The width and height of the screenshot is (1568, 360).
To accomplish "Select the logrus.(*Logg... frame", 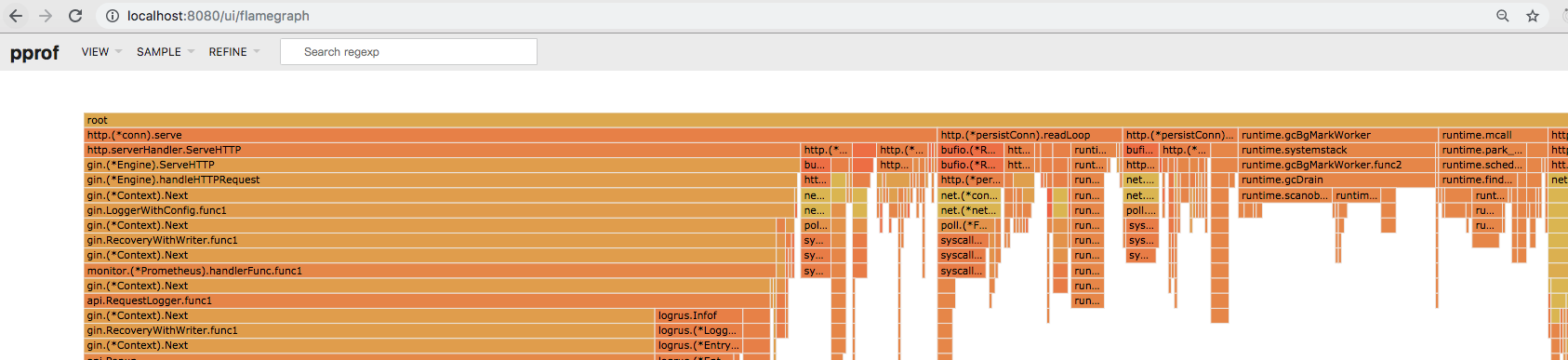I will pos(699,330).
